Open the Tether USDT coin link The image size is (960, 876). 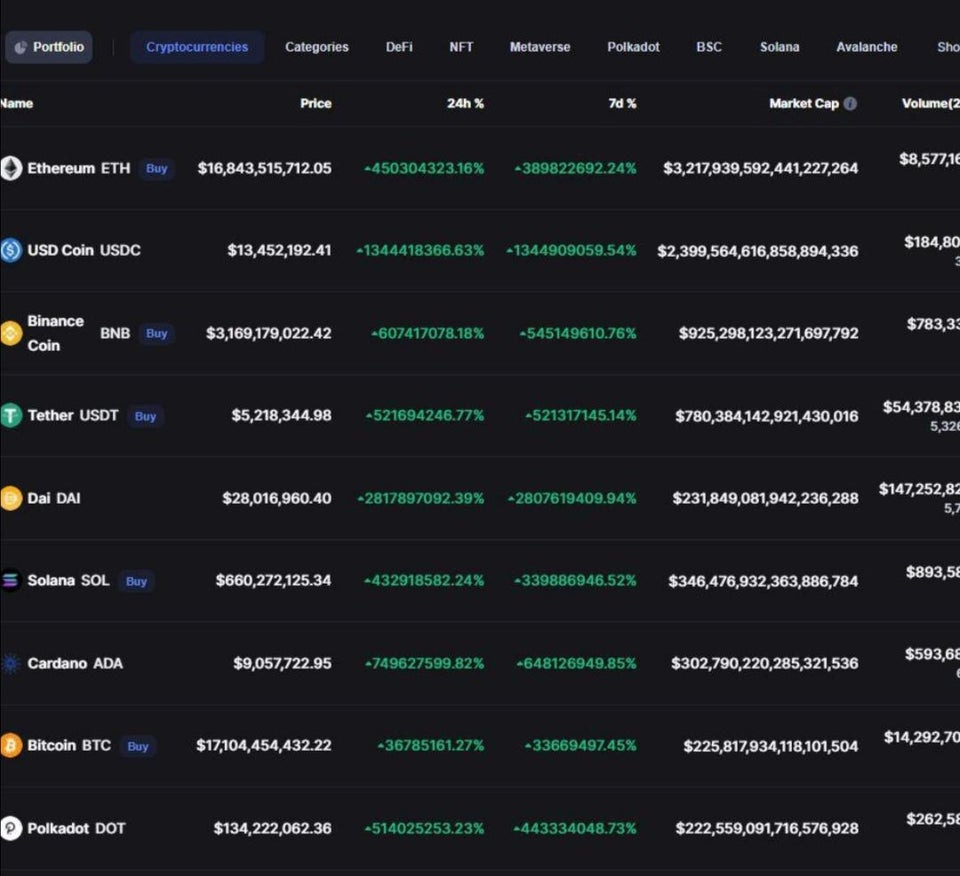[x=72, y=416]
